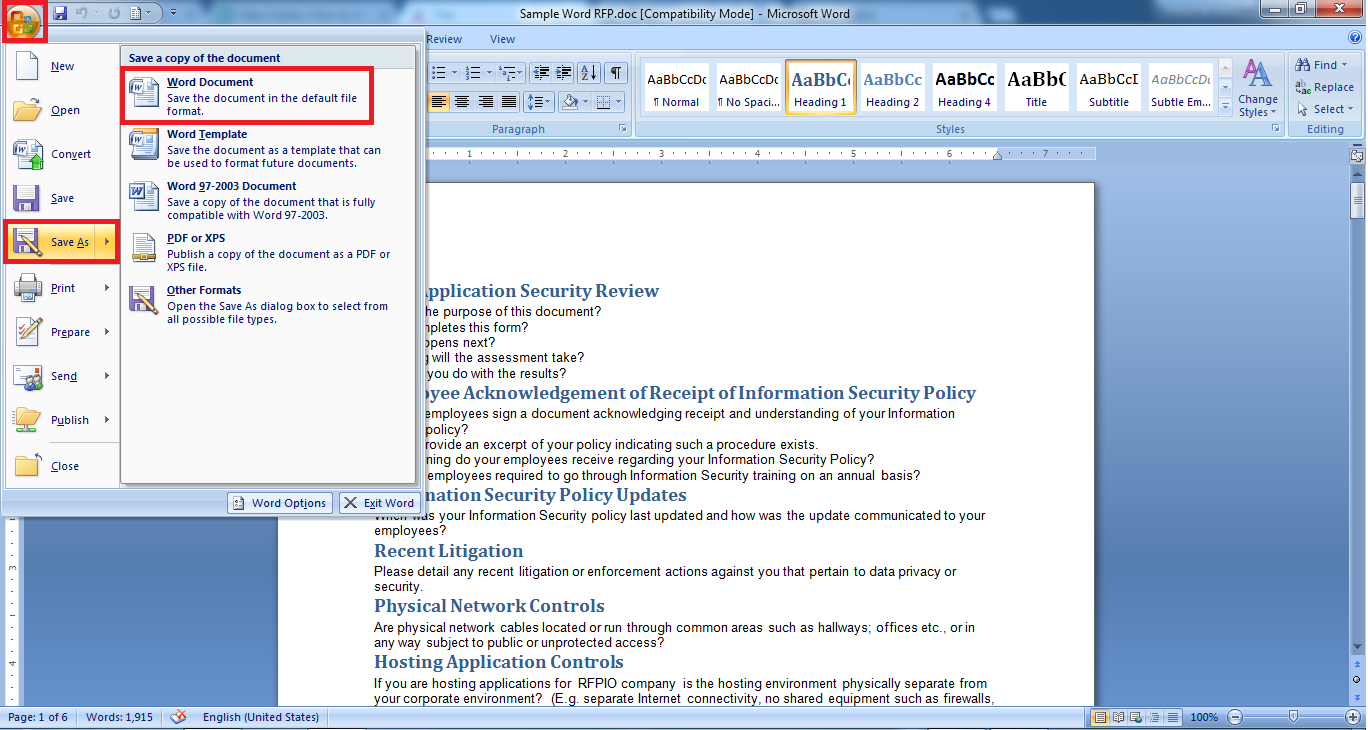The image size is (1368, 730).
Task: Center align text with the Center icon
Action: 462,102
